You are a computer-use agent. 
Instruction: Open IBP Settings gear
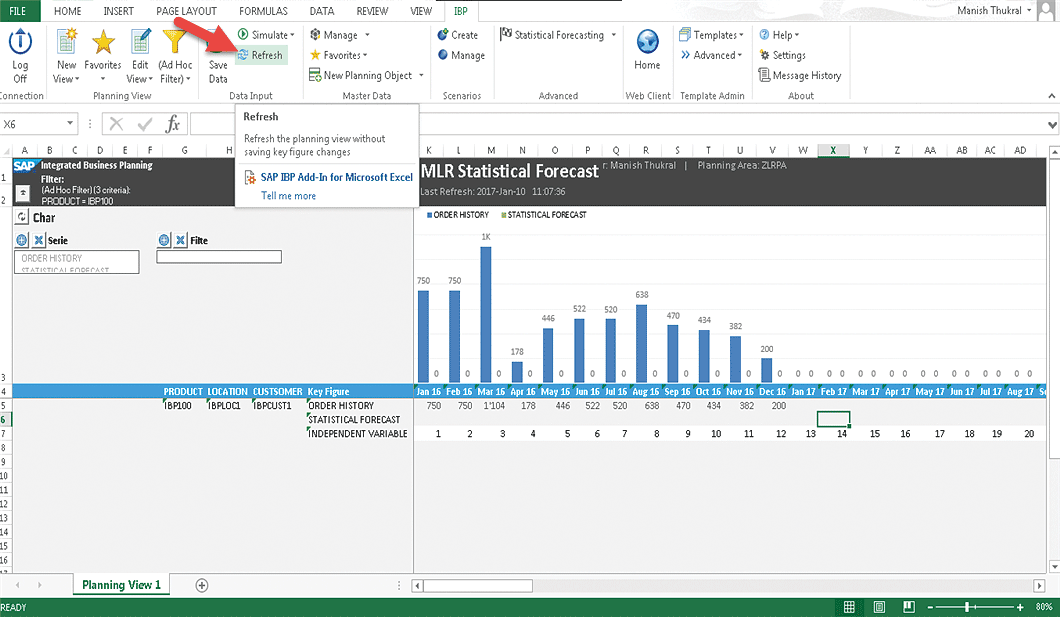tap(782, 55)
